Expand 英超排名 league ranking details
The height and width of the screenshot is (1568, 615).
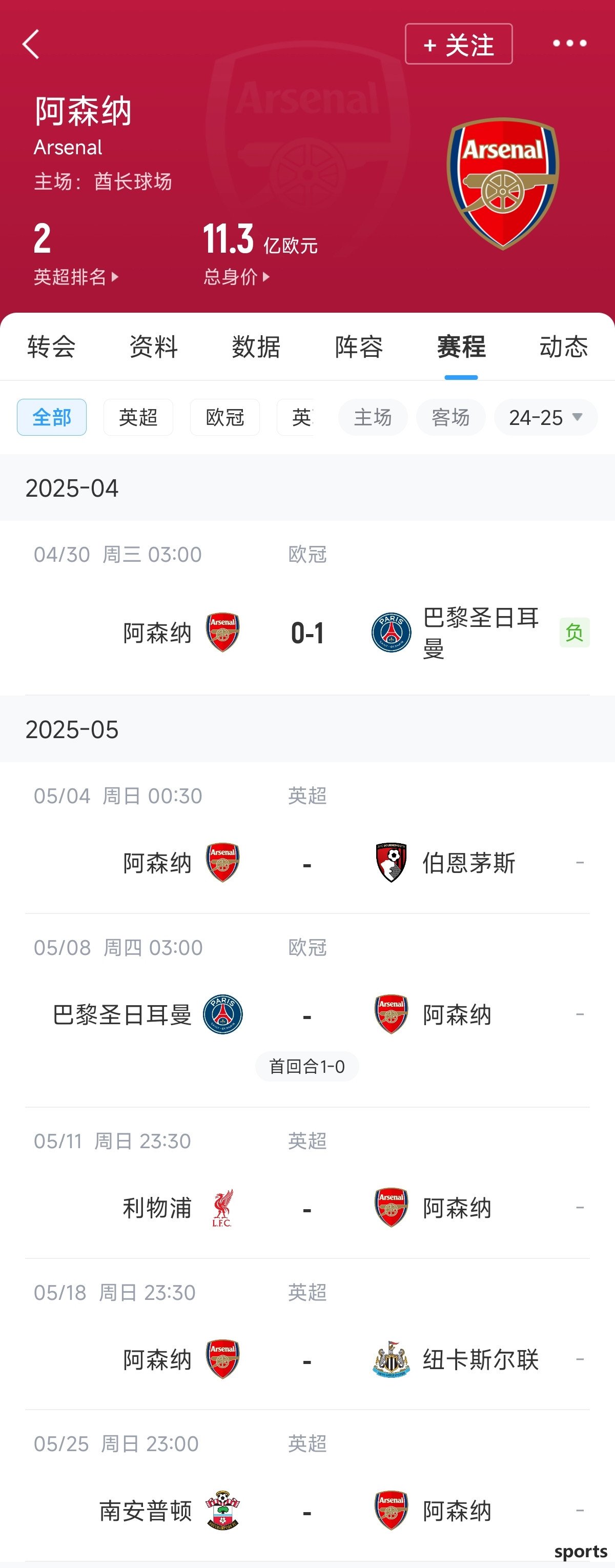[76, 277]
